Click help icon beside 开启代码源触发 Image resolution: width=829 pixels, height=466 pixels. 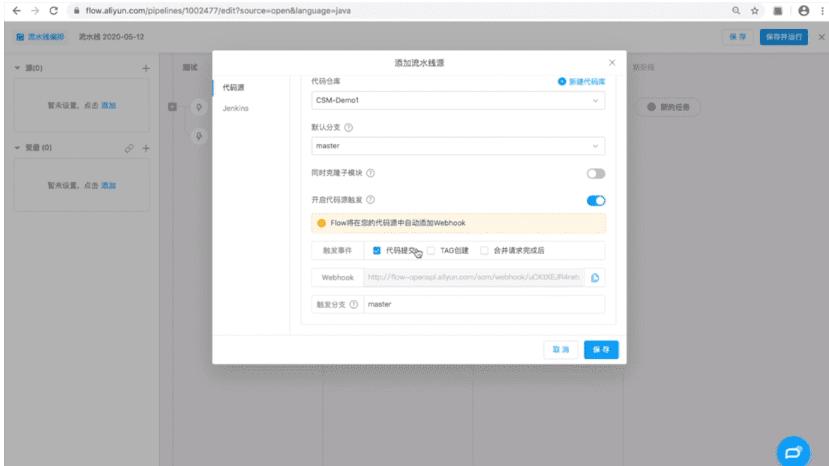click(x=371, y=200)
